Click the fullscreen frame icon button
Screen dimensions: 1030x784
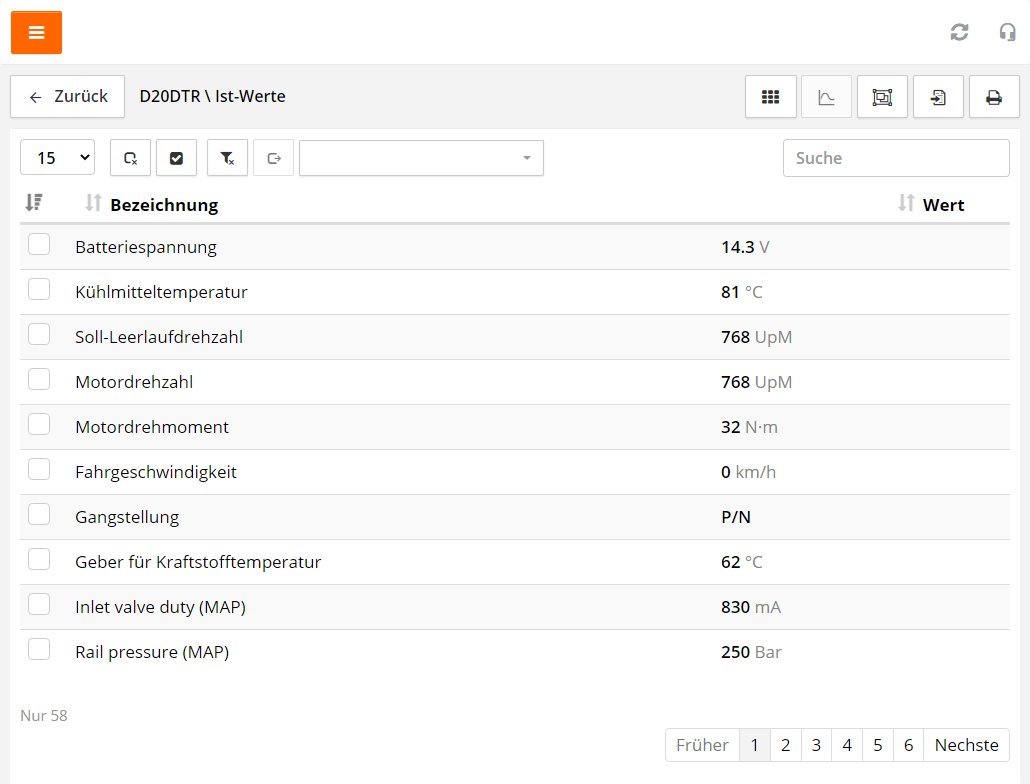[882, 97]
